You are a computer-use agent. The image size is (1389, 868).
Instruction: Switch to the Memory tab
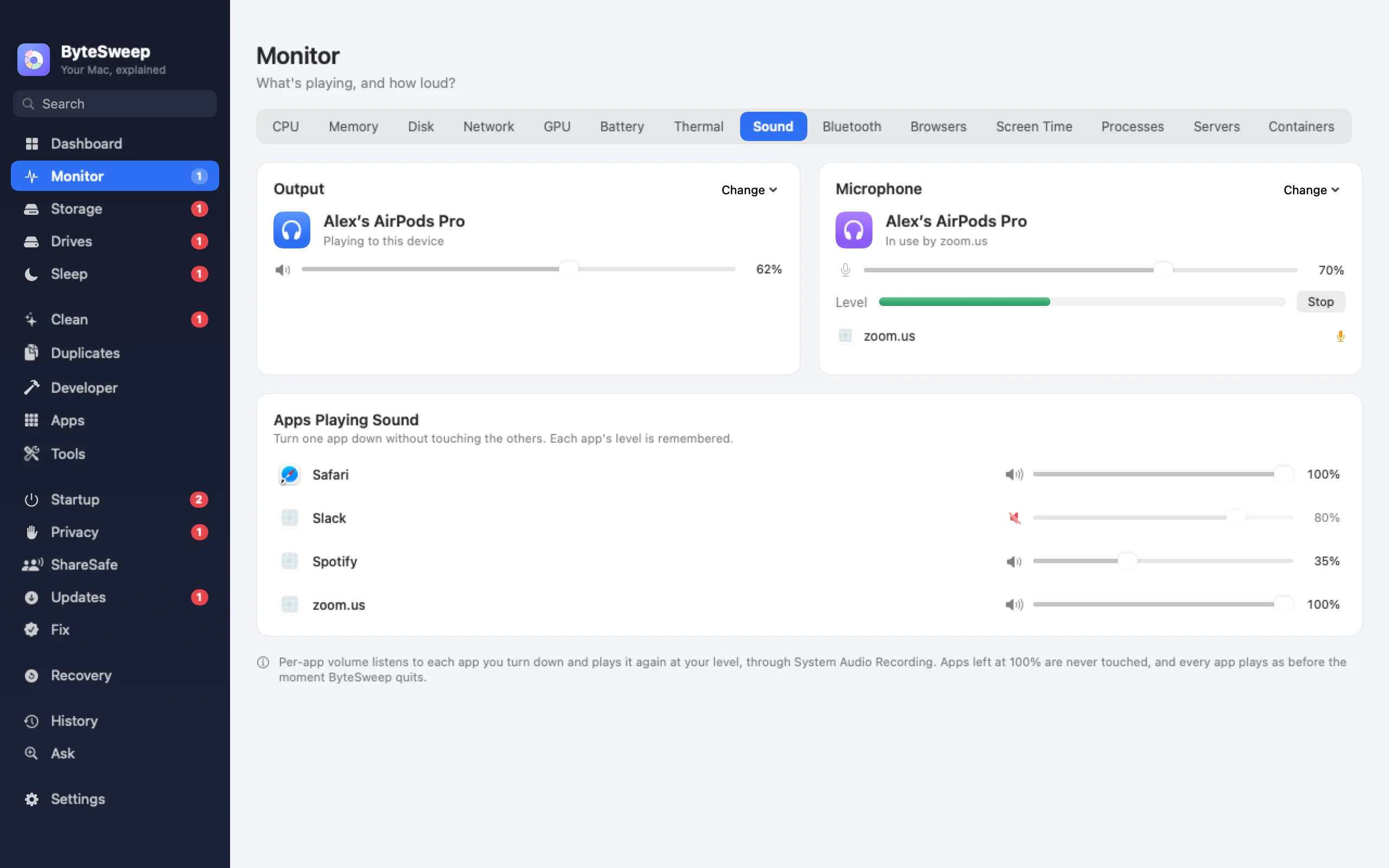coord(354,126)
